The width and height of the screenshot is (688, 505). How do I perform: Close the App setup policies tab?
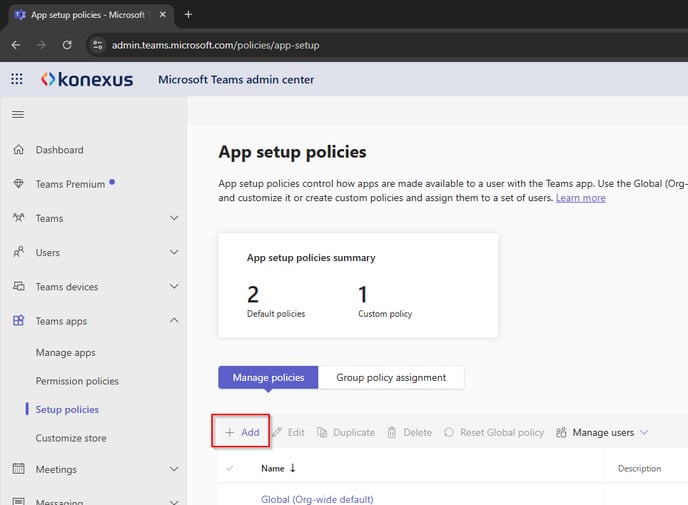point(163,14)
